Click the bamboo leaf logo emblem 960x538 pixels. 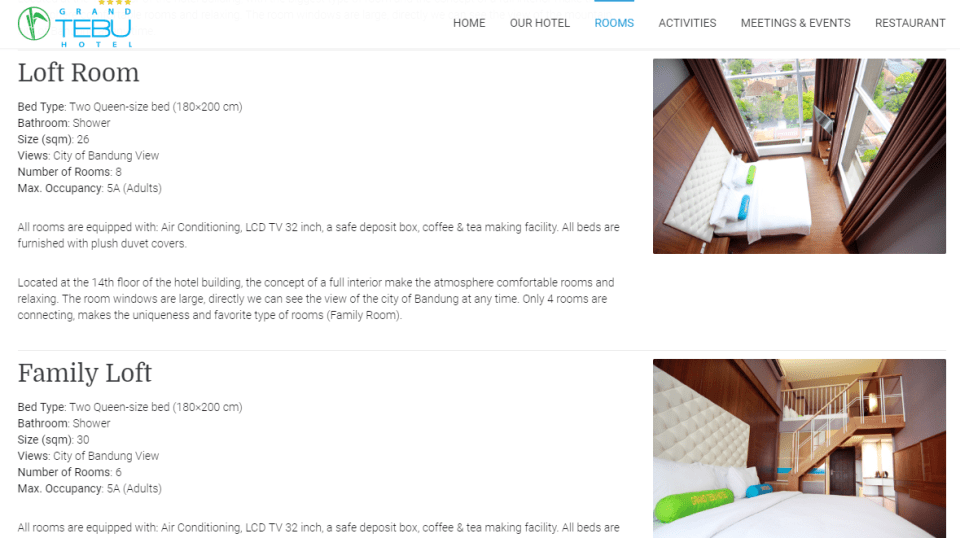34,24
